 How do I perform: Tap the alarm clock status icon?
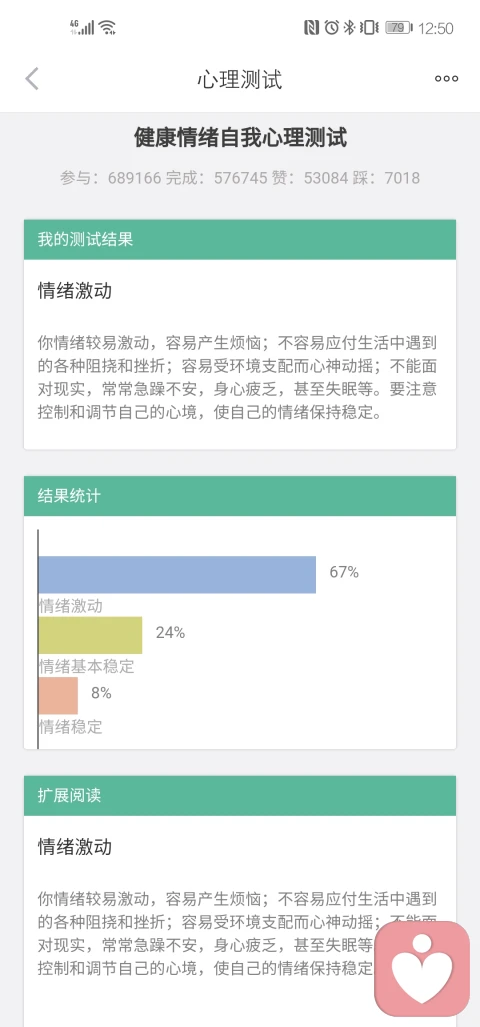point(332,28)
